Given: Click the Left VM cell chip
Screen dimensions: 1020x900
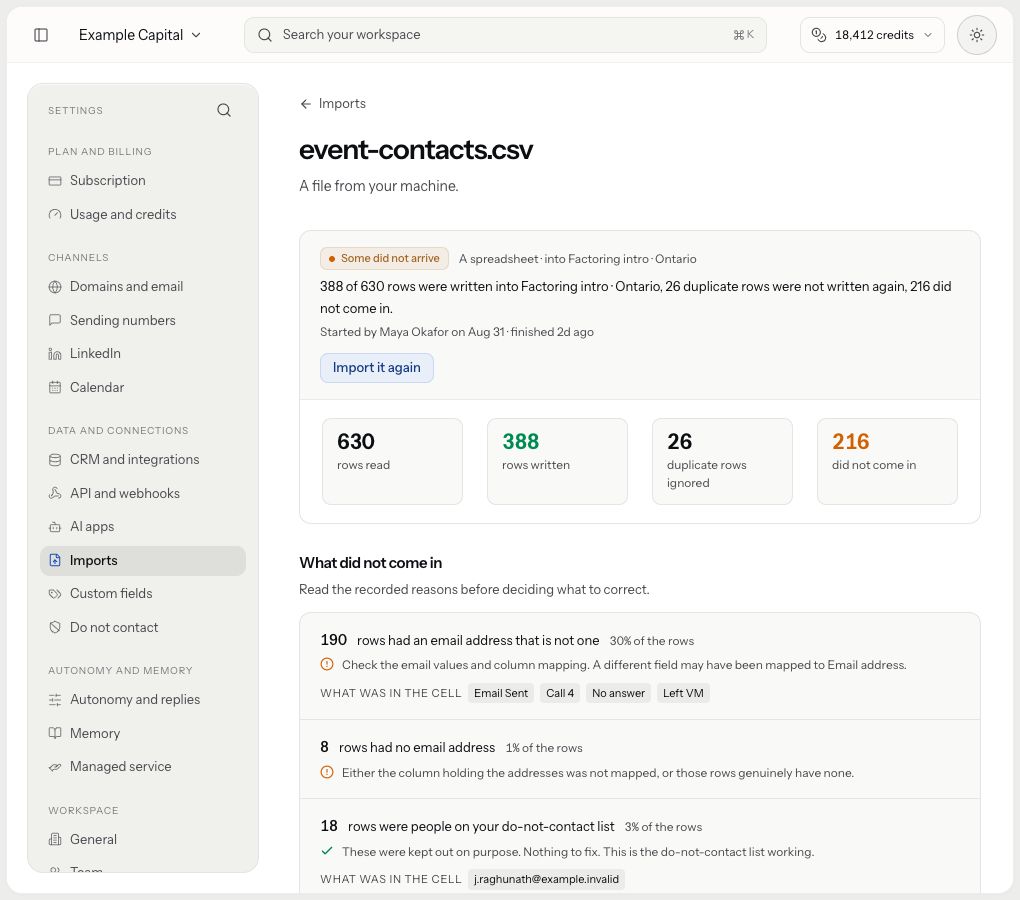Looking at the screenshot, I should click(683, 693).
